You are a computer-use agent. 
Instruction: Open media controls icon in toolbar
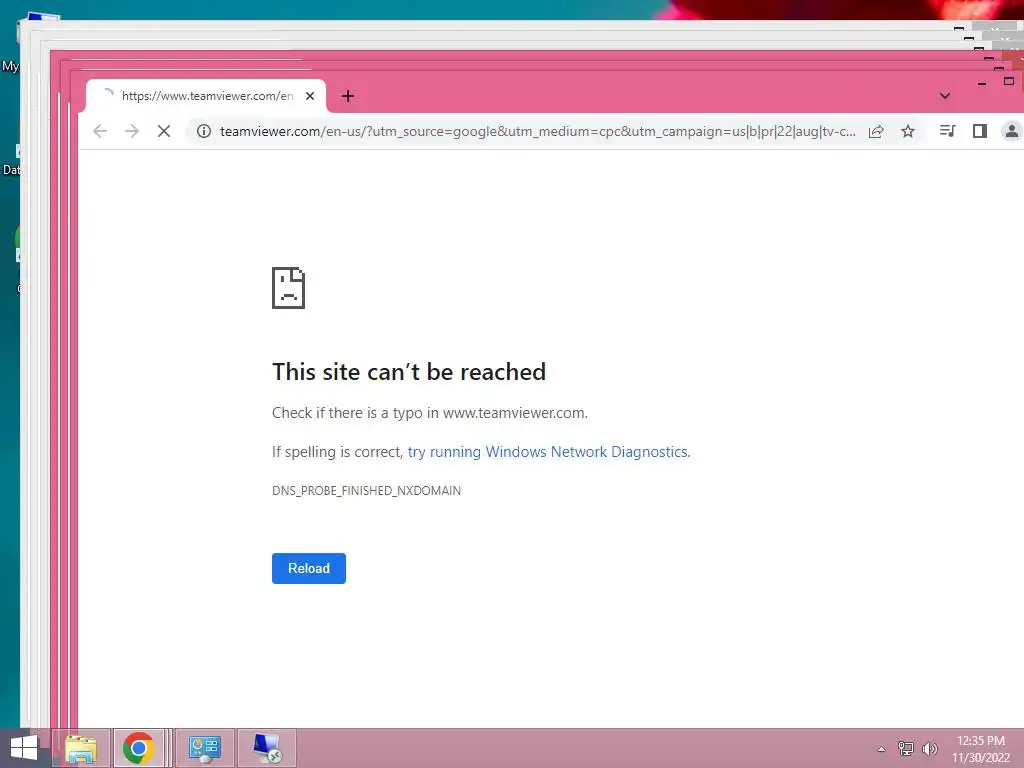click(x=948, y=131)
